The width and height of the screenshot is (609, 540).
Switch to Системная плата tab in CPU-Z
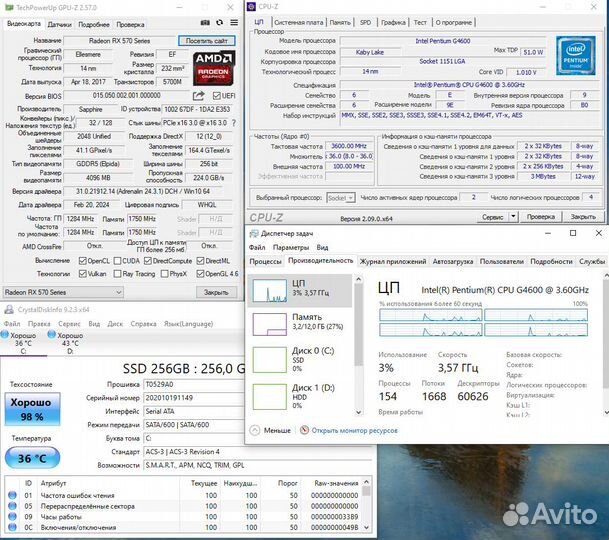298,23
